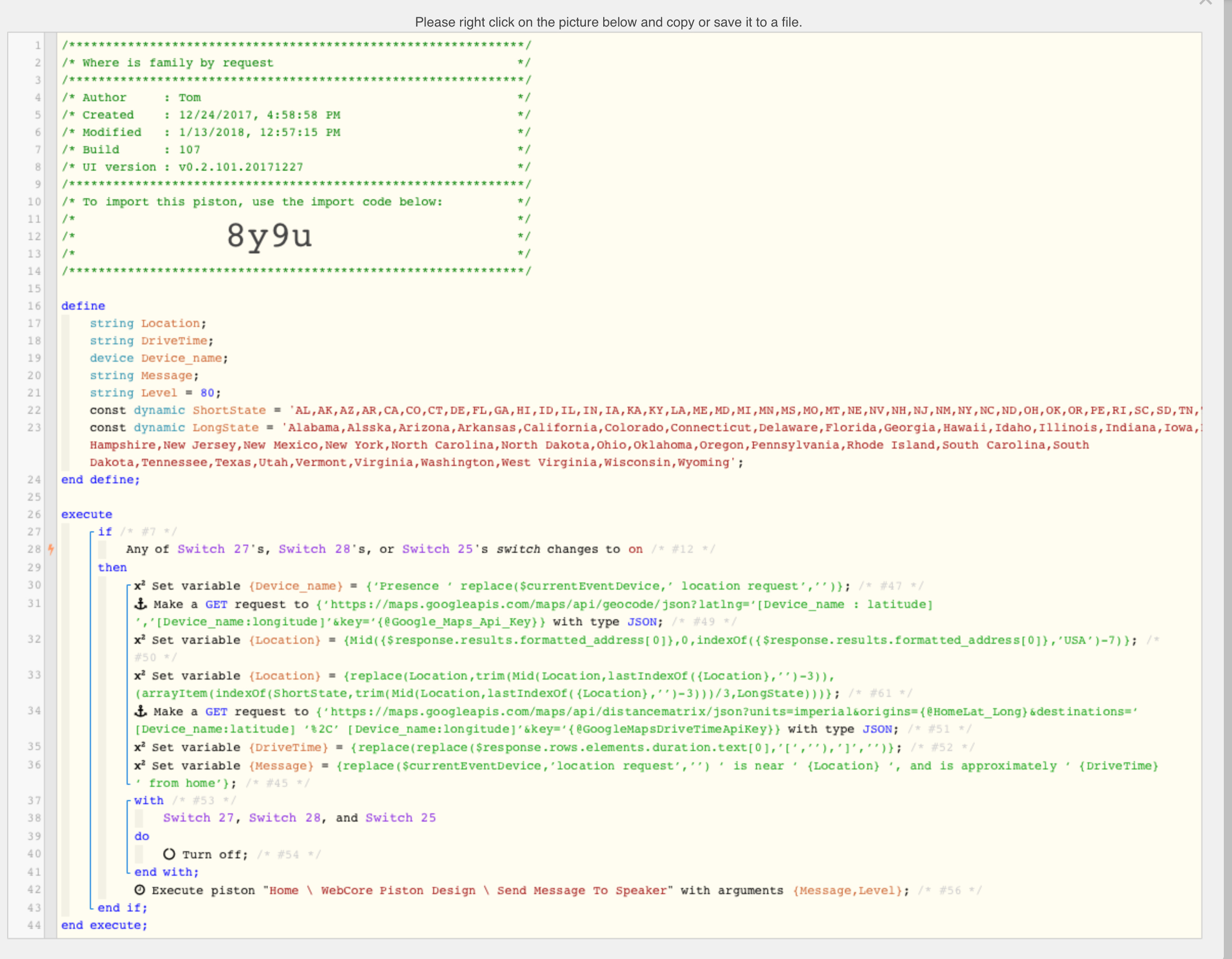Click the 'do' keyword on line 39
1232x959 pixels.
(141, 836)
